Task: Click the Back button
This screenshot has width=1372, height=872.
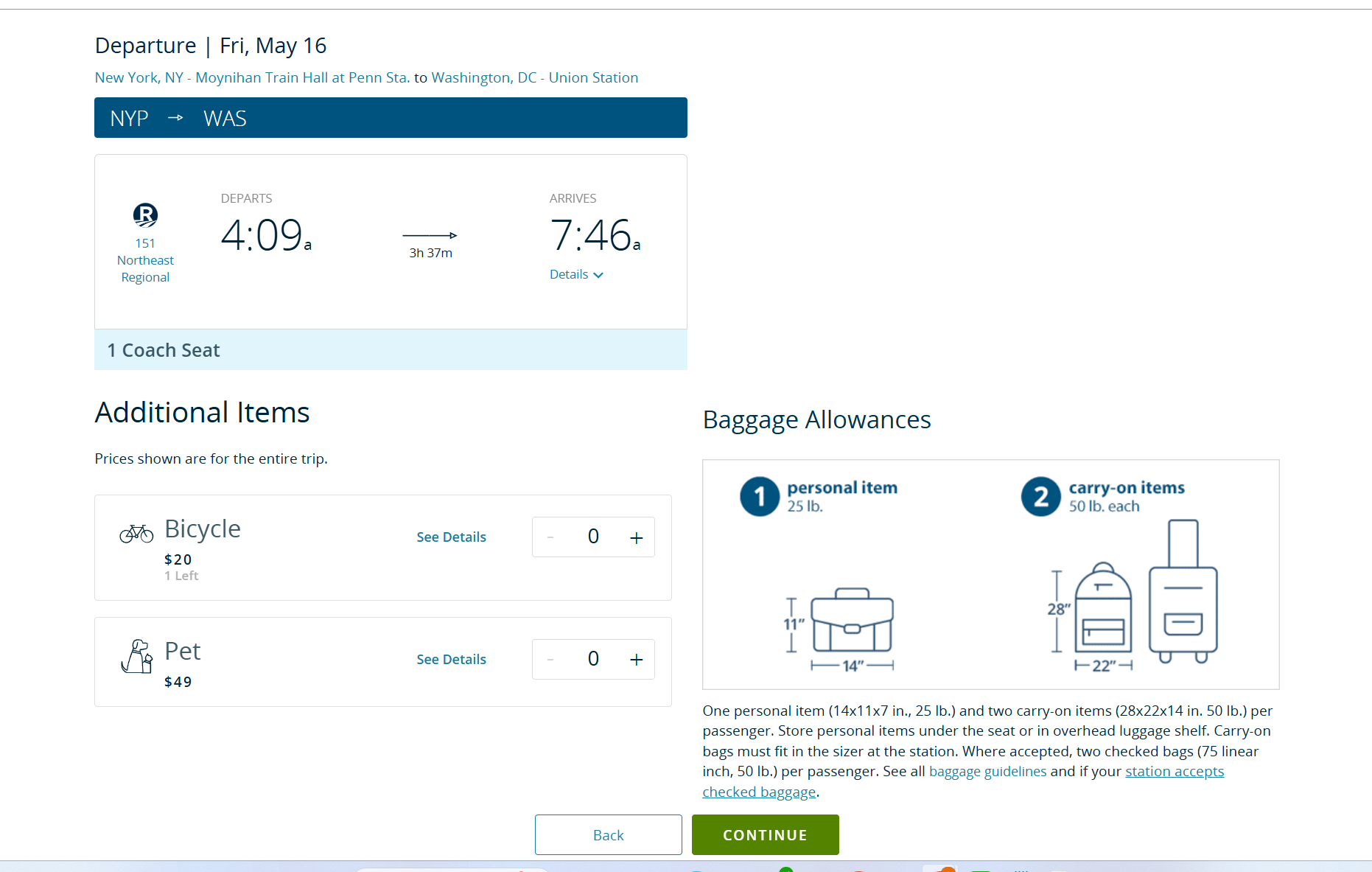Action: [608, 834]
